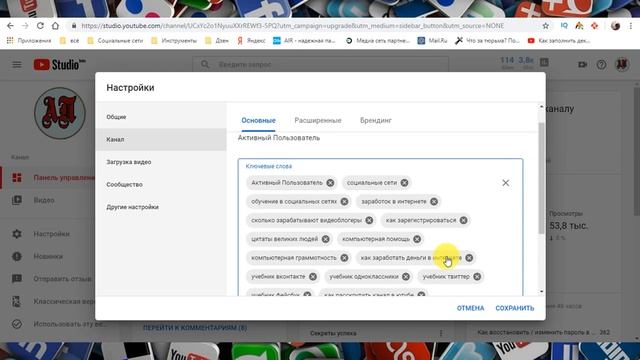Switch to the Брендинг tab
The height and width of the screenshot is (360, 640).
click(x=376, y=120)
